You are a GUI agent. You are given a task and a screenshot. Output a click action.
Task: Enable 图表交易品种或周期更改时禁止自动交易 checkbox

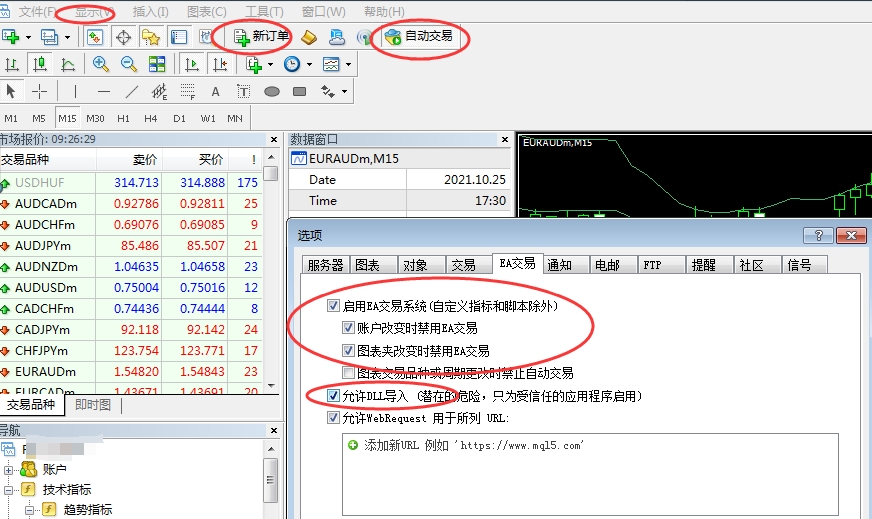348,373
